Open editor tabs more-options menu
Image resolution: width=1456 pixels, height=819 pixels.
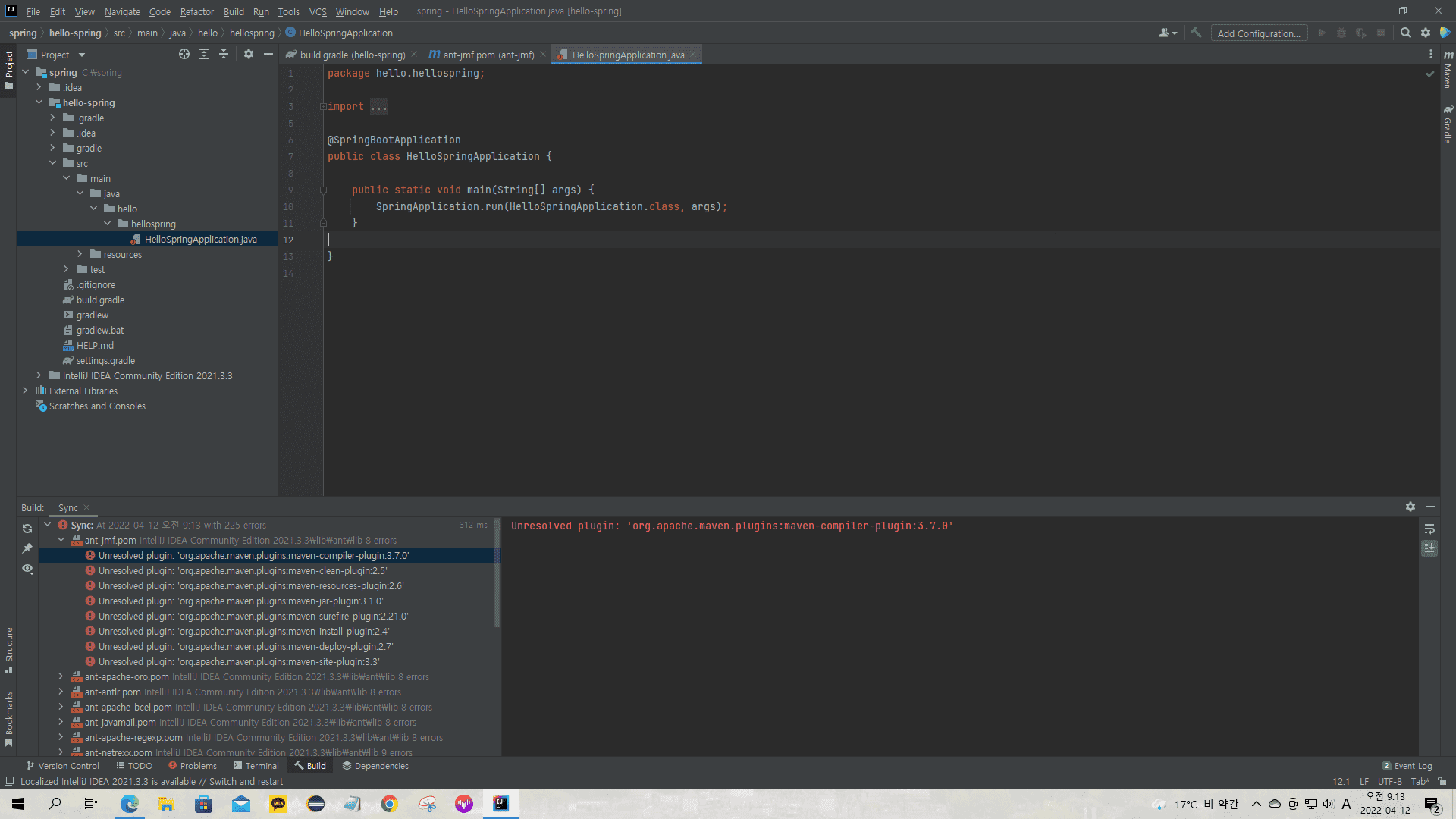coord(1430,54)
